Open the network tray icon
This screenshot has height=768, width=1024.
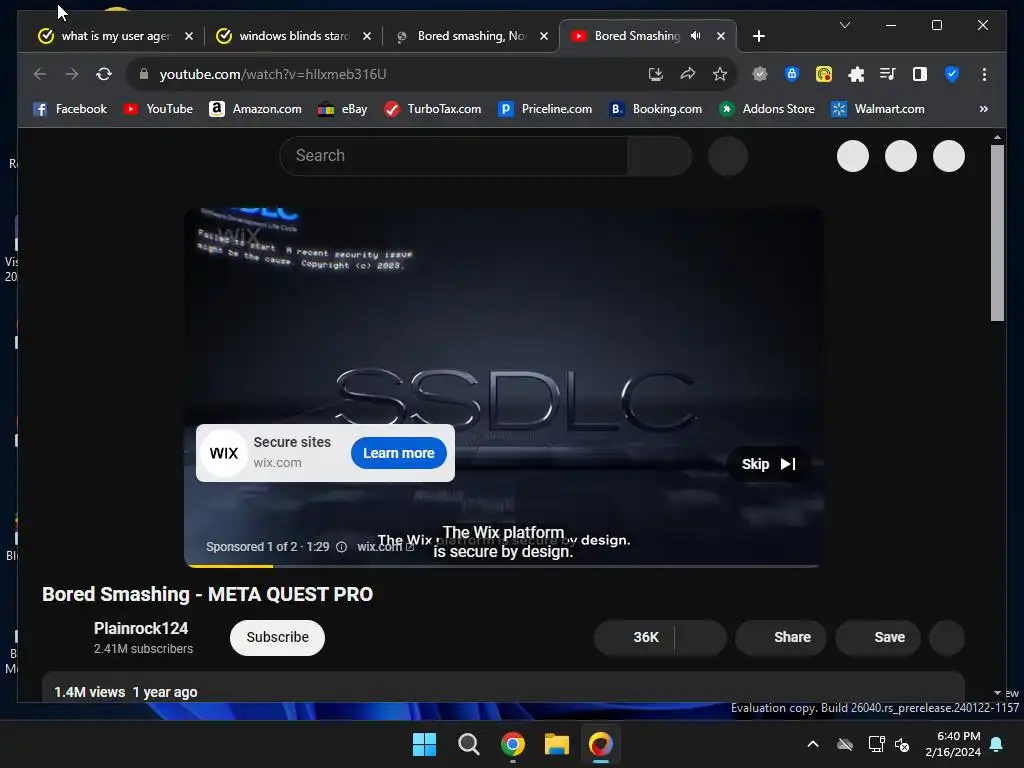[x=876, y=744]
